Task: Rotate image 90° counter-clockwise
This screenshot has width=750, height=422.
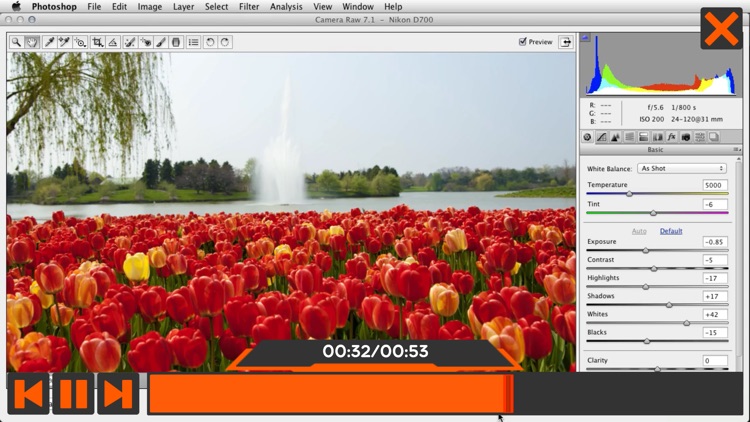Action: pos(210,42)
